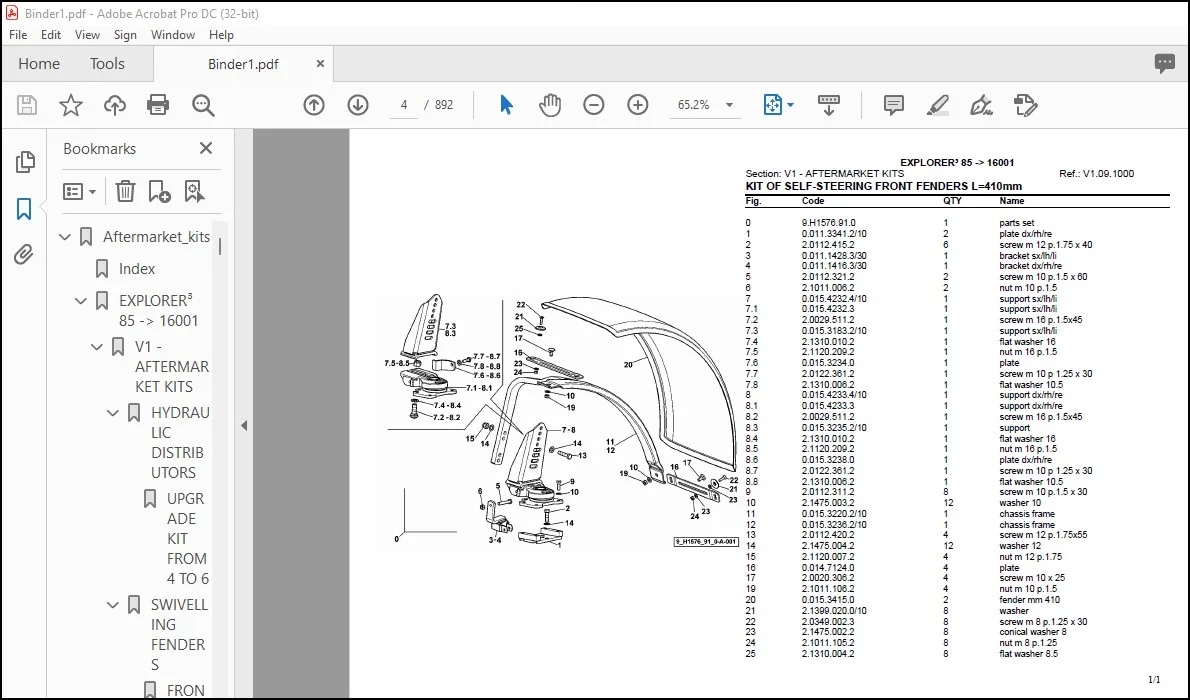Open the comments chat icon

pos(1164,64)
